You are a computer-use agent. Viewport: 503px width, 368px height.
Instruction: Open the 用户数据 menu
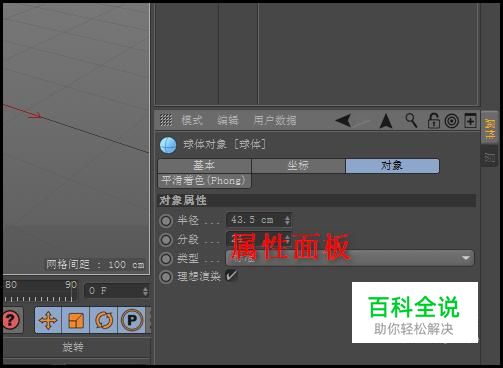click(x=275, y=120)
